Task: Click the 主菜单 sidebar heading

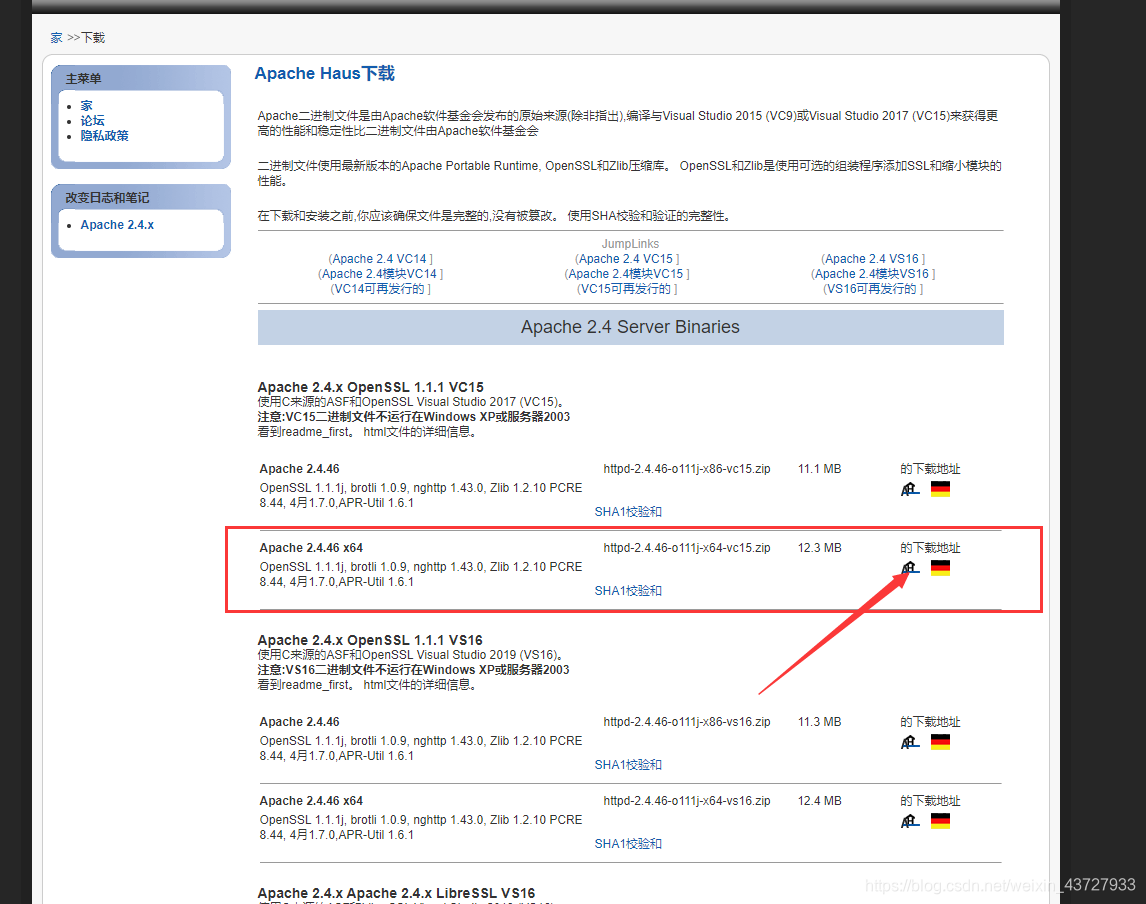Action: [x=83, y=78]
